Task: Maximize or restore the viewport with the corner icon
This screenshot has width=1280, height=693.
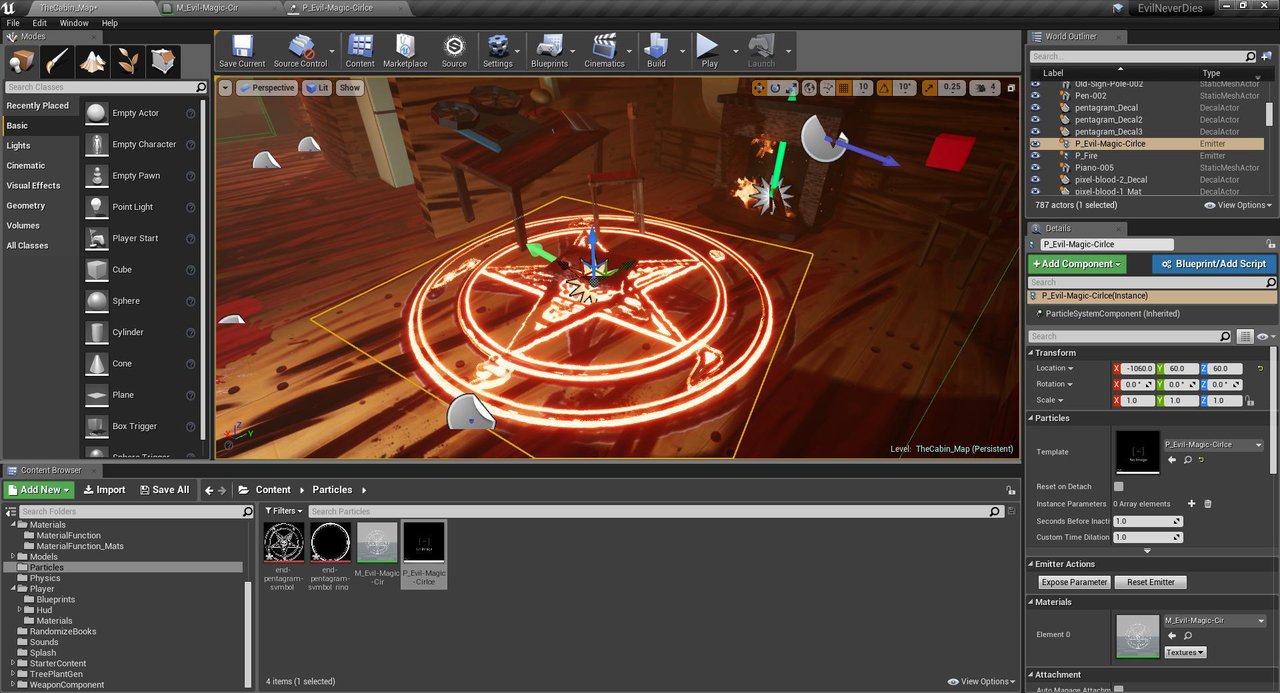Action: pyautogui.click(x=1011, y=88)
